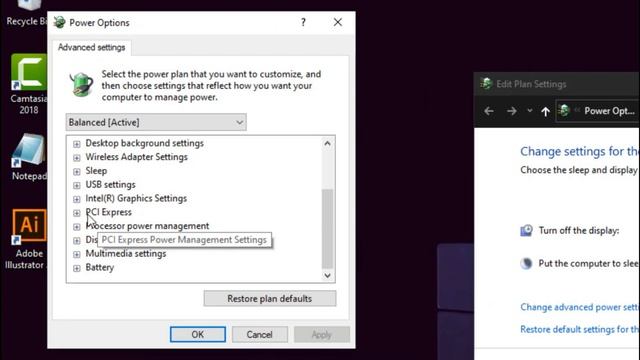Screen dimensions: 640x360
Task: Click the Power Options title bar icon
Action: coord(60,22)
